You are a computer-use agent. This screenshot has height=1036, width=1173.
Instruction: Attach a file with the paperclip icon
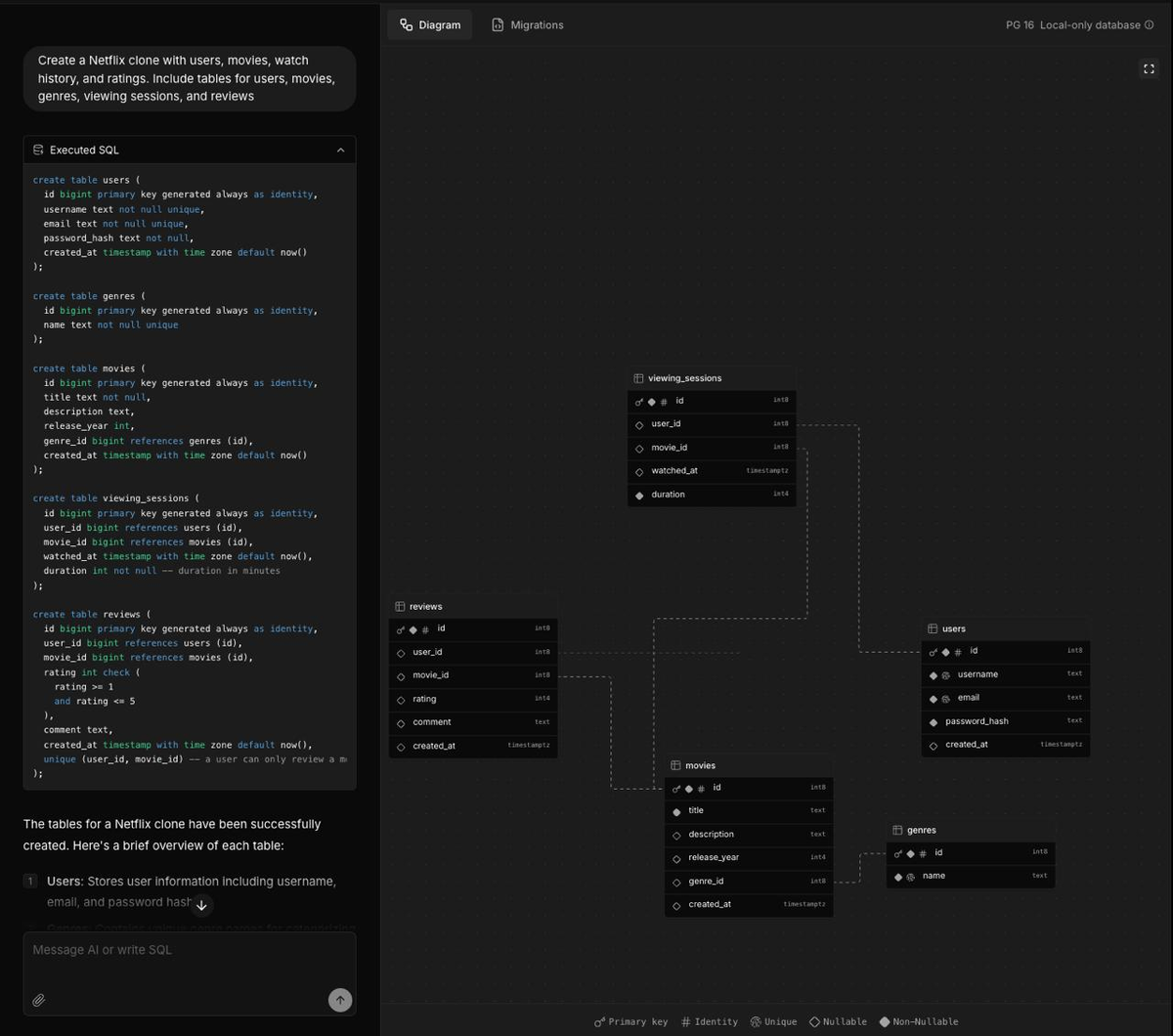[x=39, y=1000]
